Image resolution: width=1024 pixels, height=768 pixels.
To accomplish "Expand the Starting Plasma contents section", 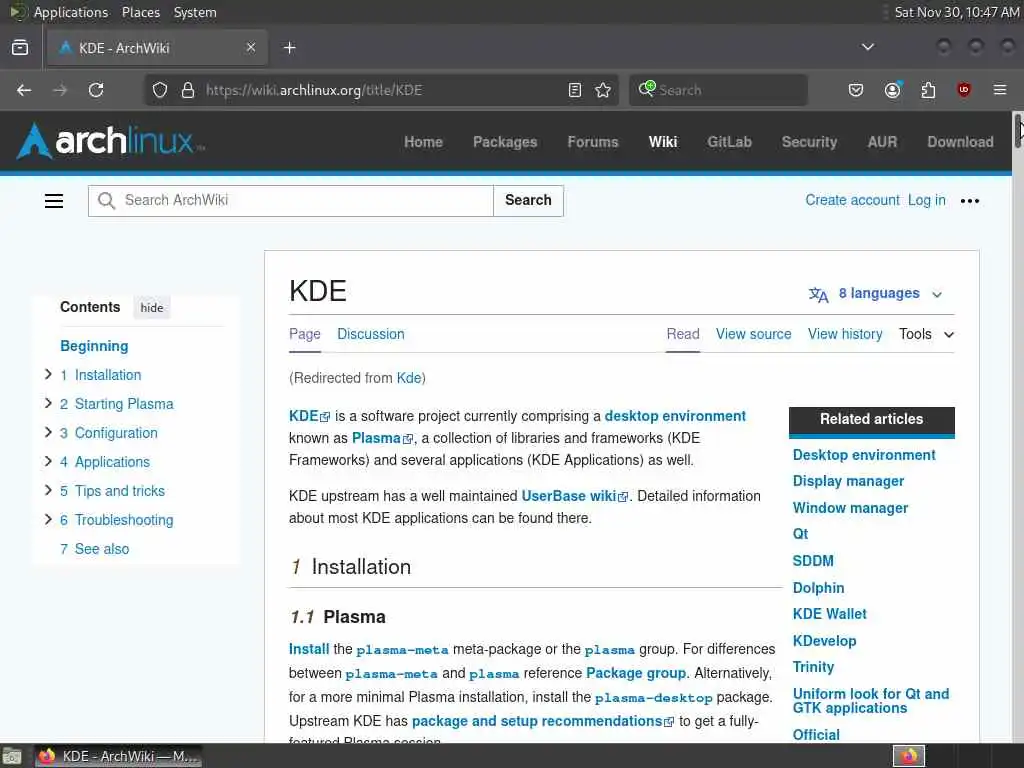I will tap(48, 403).
